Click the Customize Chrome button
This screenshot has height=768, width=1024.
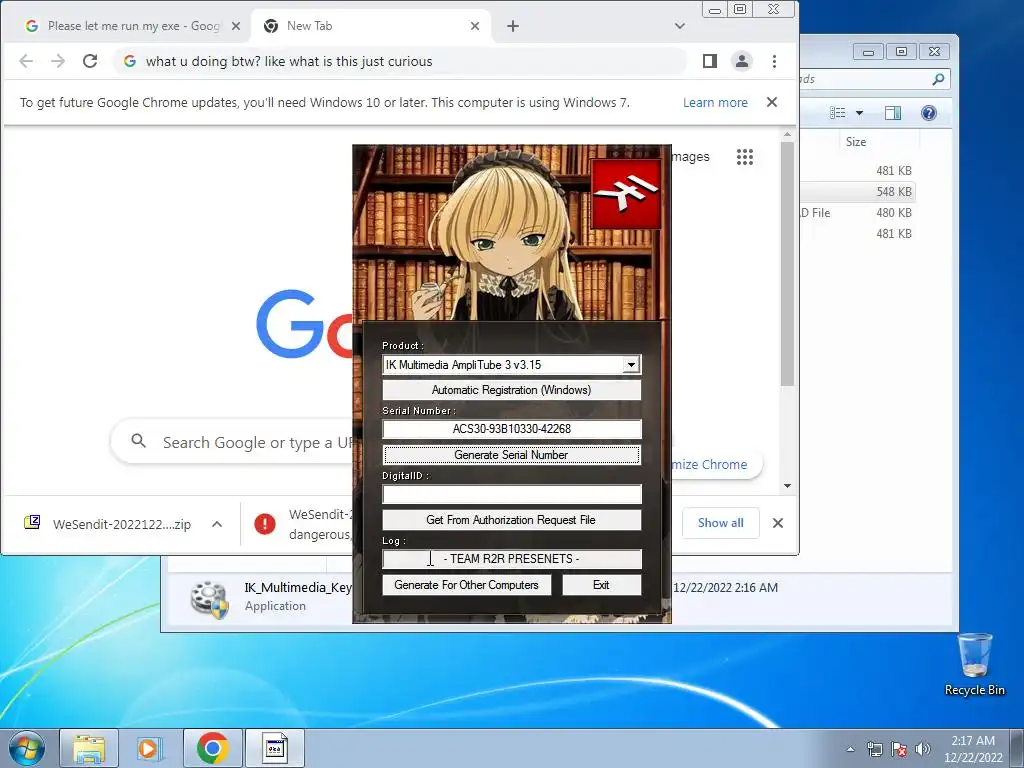click(715, 464)
